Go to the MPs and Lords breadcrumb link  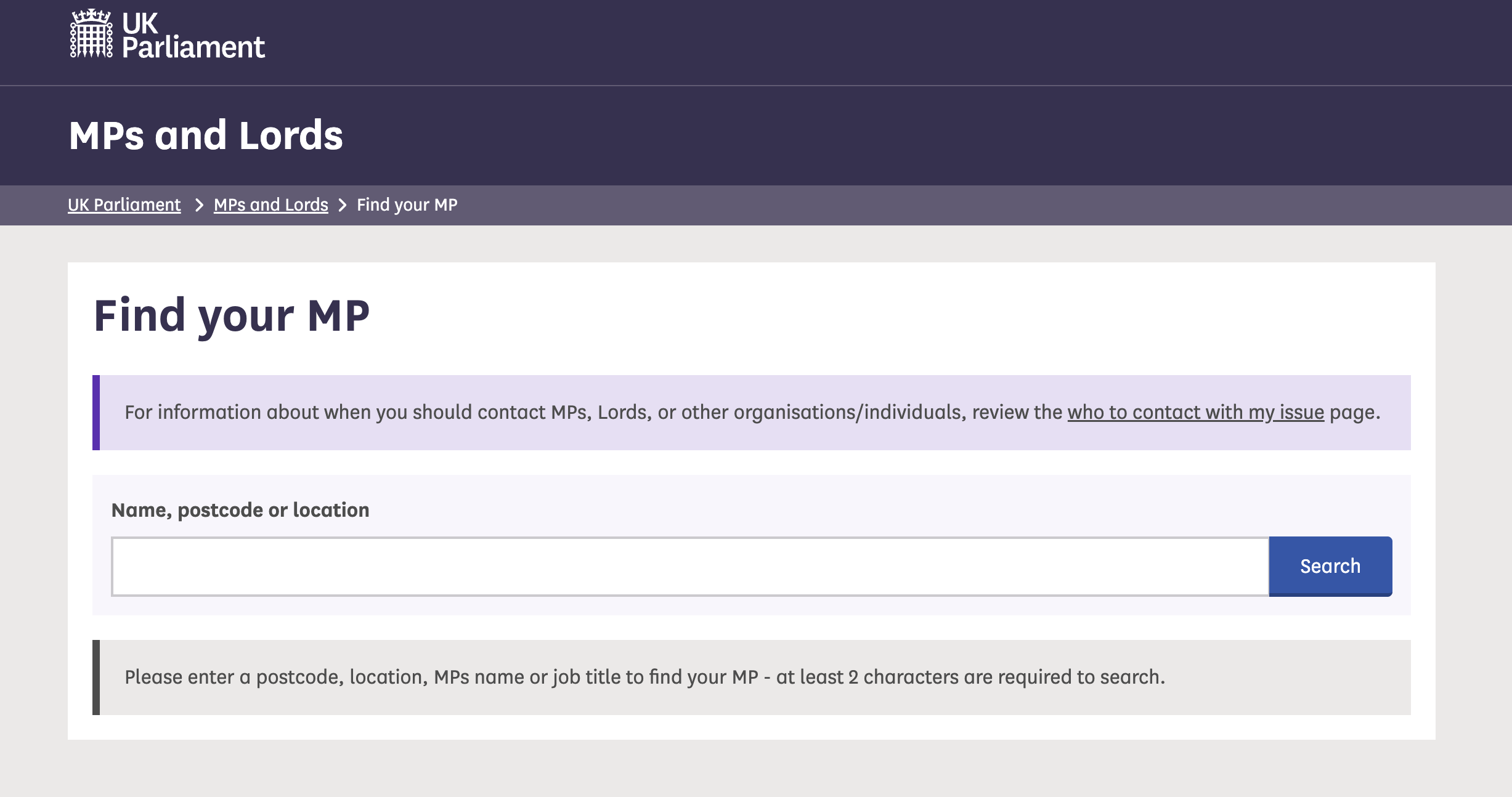270,205
